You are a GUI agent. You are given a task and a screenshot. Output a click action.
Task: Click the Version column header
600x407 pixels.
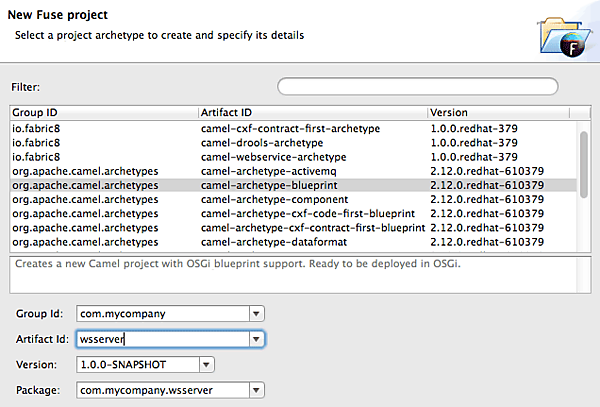tap(501, 113)
